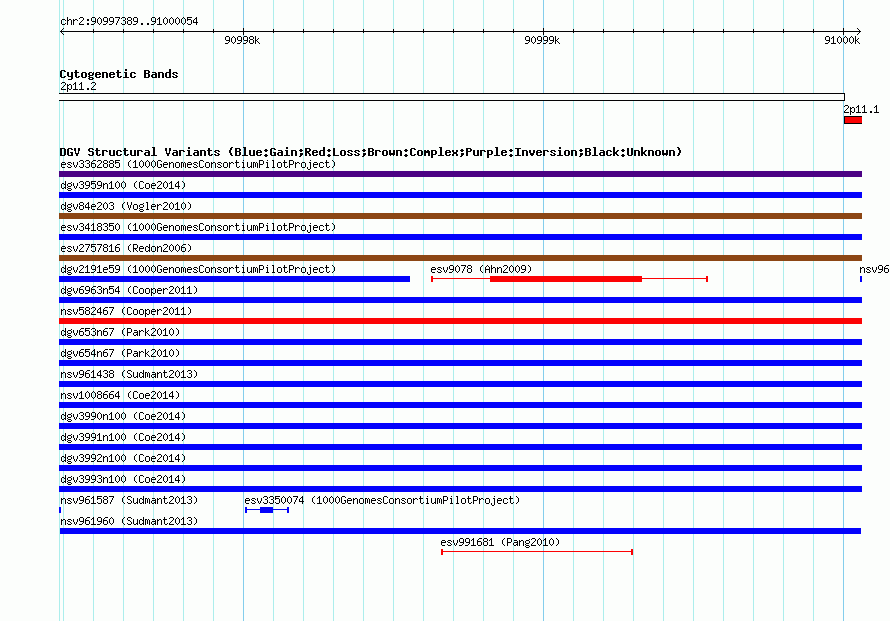Click the nsv961960 (Sudmant2013) label

point(129,521)
